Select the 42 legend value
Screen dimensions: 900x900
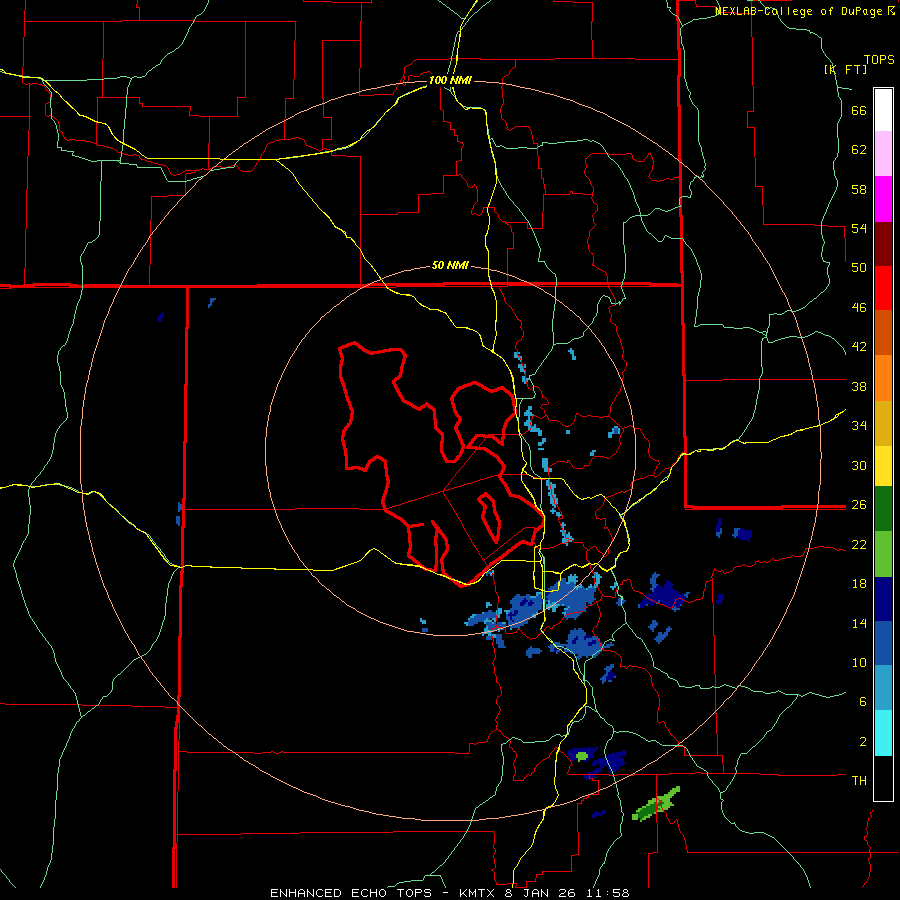(859, 347)
